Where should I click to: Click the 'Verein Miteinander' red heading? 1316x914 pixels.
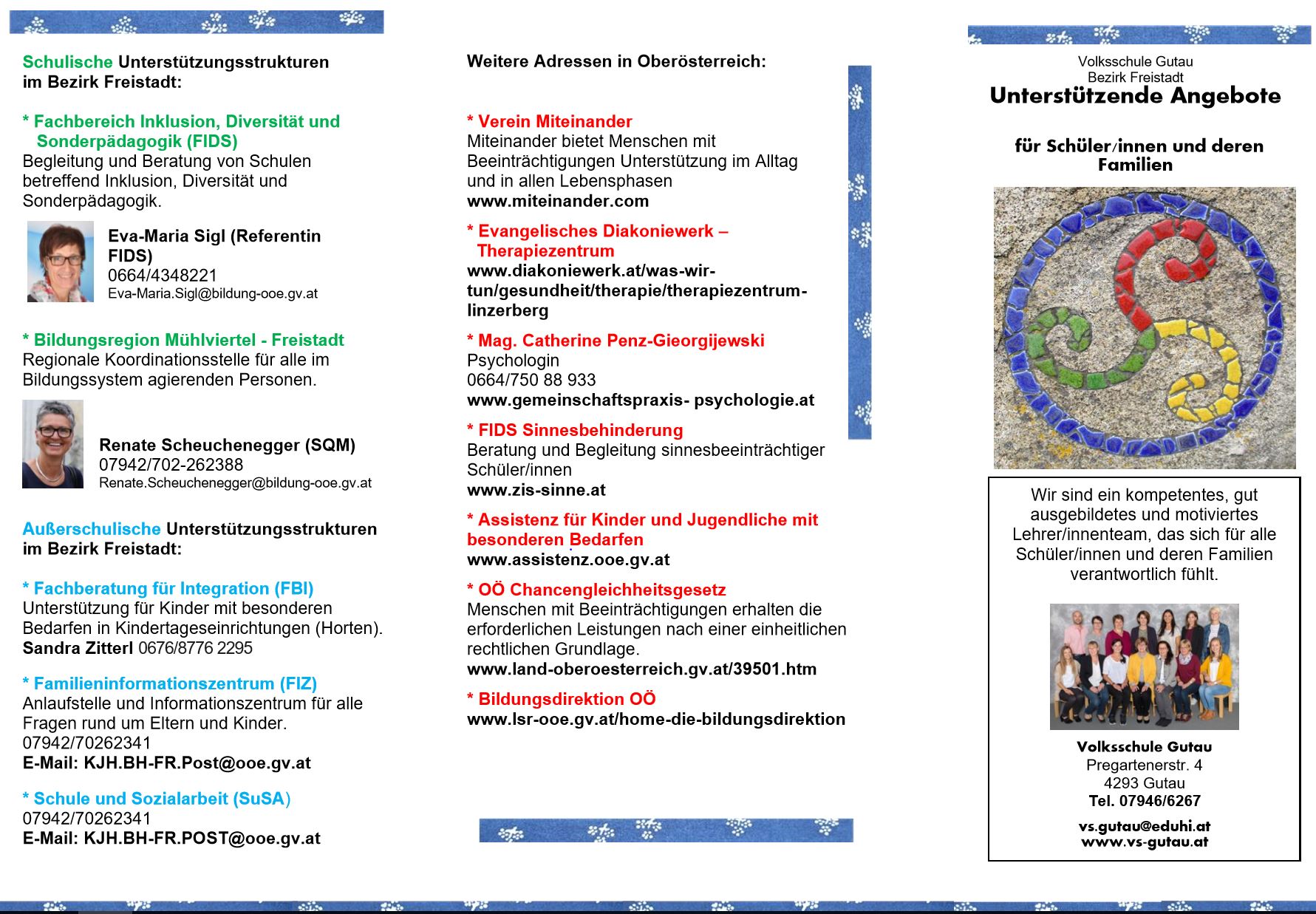pos(554,122)
